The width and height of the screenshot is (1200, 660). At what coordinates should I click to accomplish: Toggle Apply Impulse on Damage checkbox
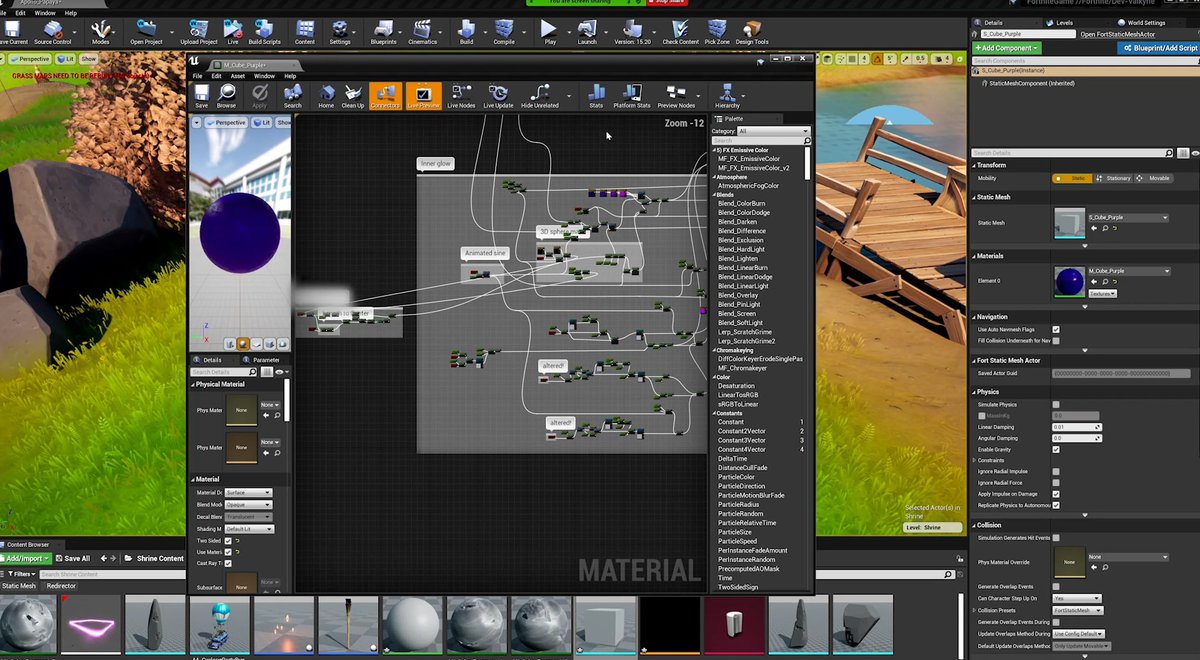1056,494
